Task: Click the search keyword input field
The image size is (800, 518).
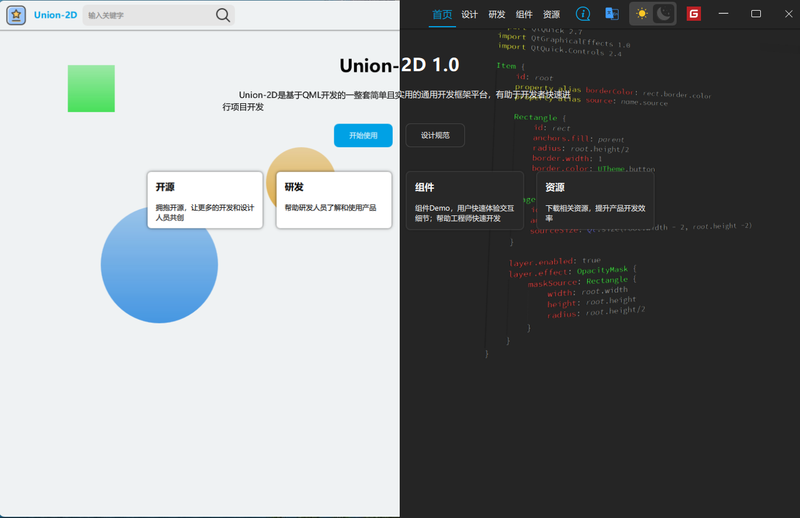Action: (148, 15)
